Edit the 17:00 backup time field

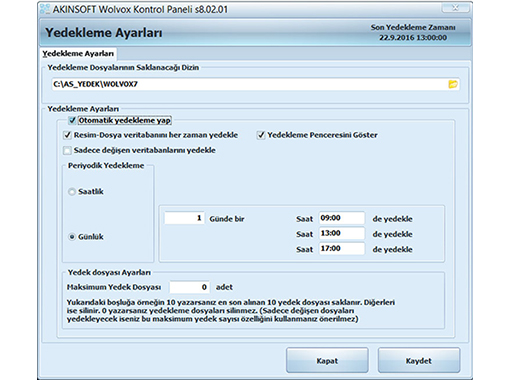pyautogui.click(x=342, y=249)
